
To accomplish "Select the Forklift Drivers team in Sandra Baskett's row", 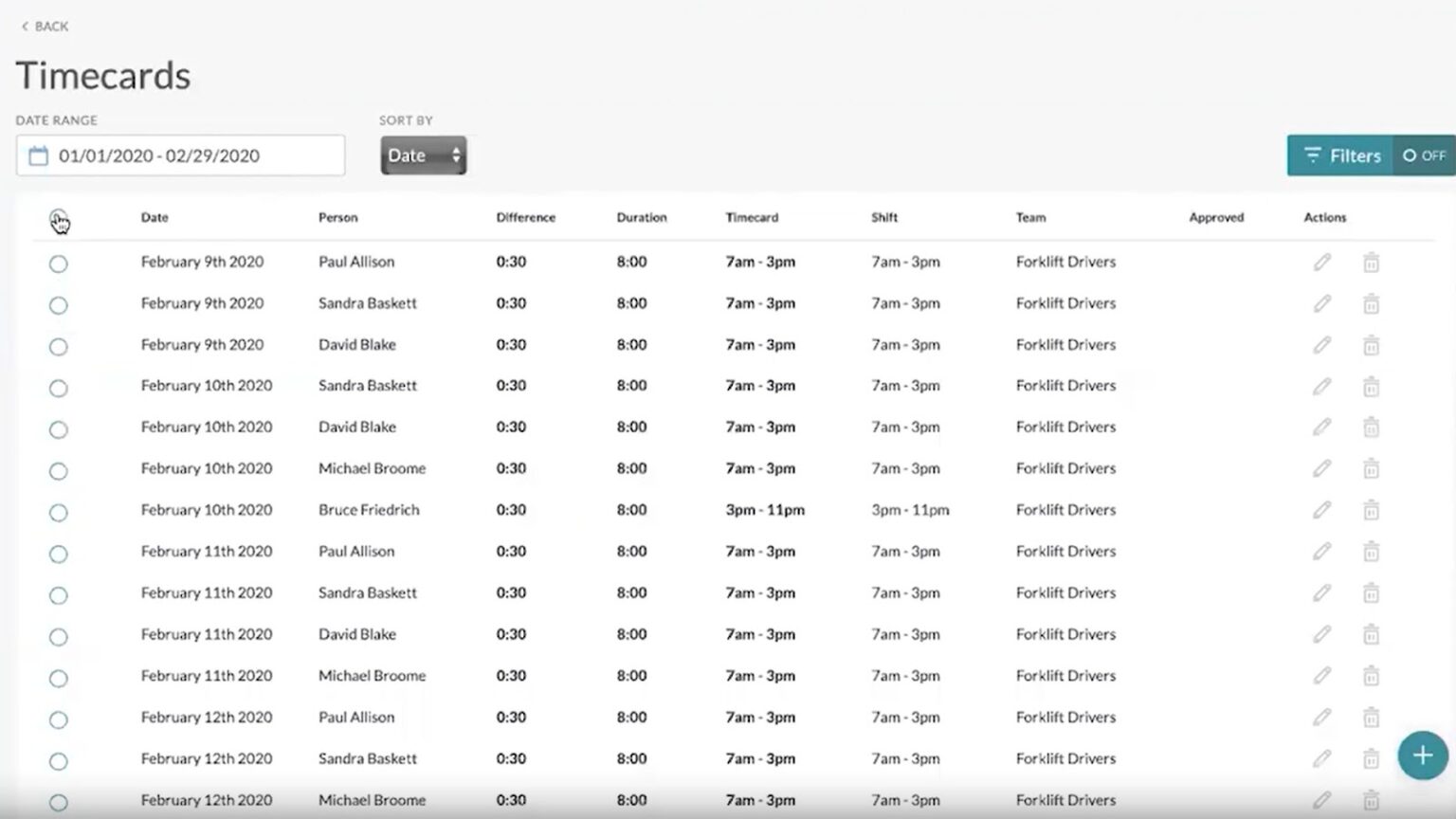I will [1065, 303].
